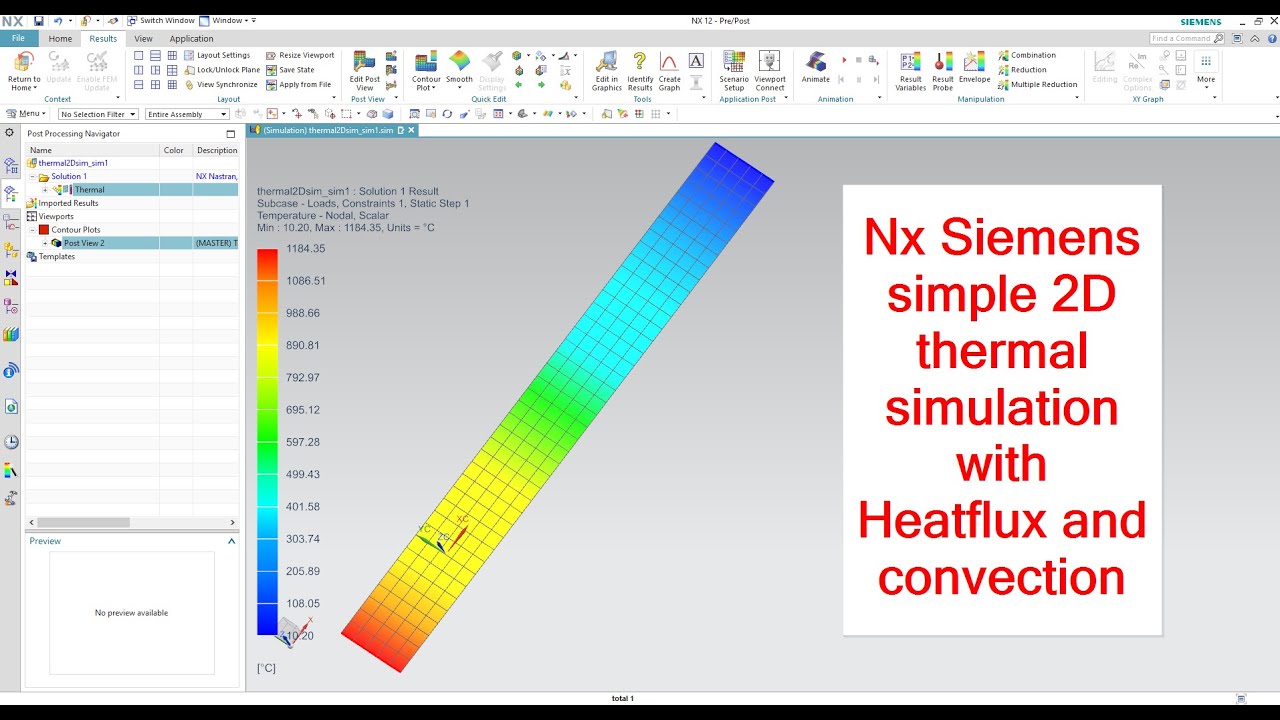Viewport: 1280px width, 720px height.
Task: Click the Viewport Connect icon
Action: point(769,62)
